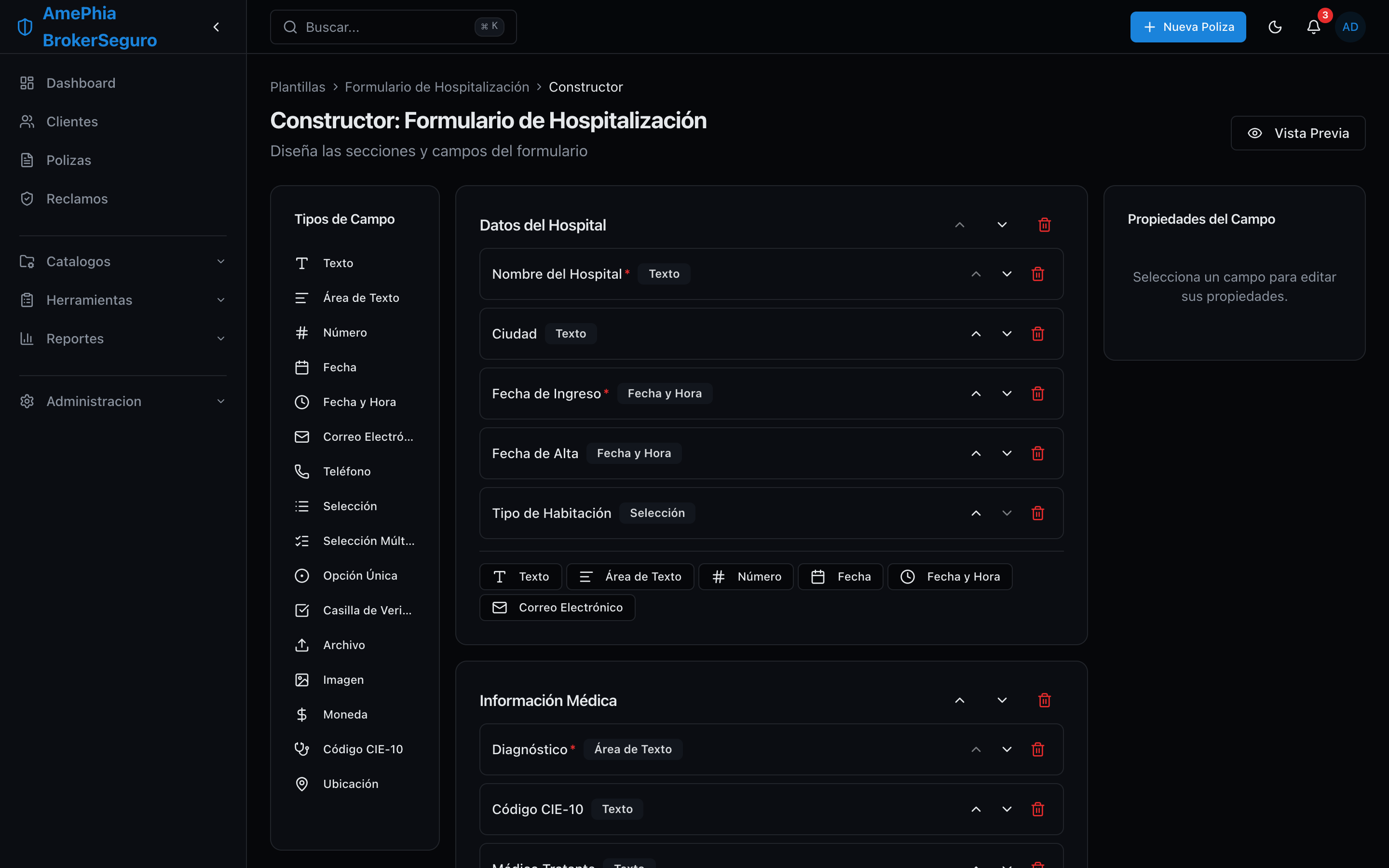Screen dimensions: 1389x868
Task: Add Correo Electrónico field to Datos del Hospital
Action: point(558,608)
